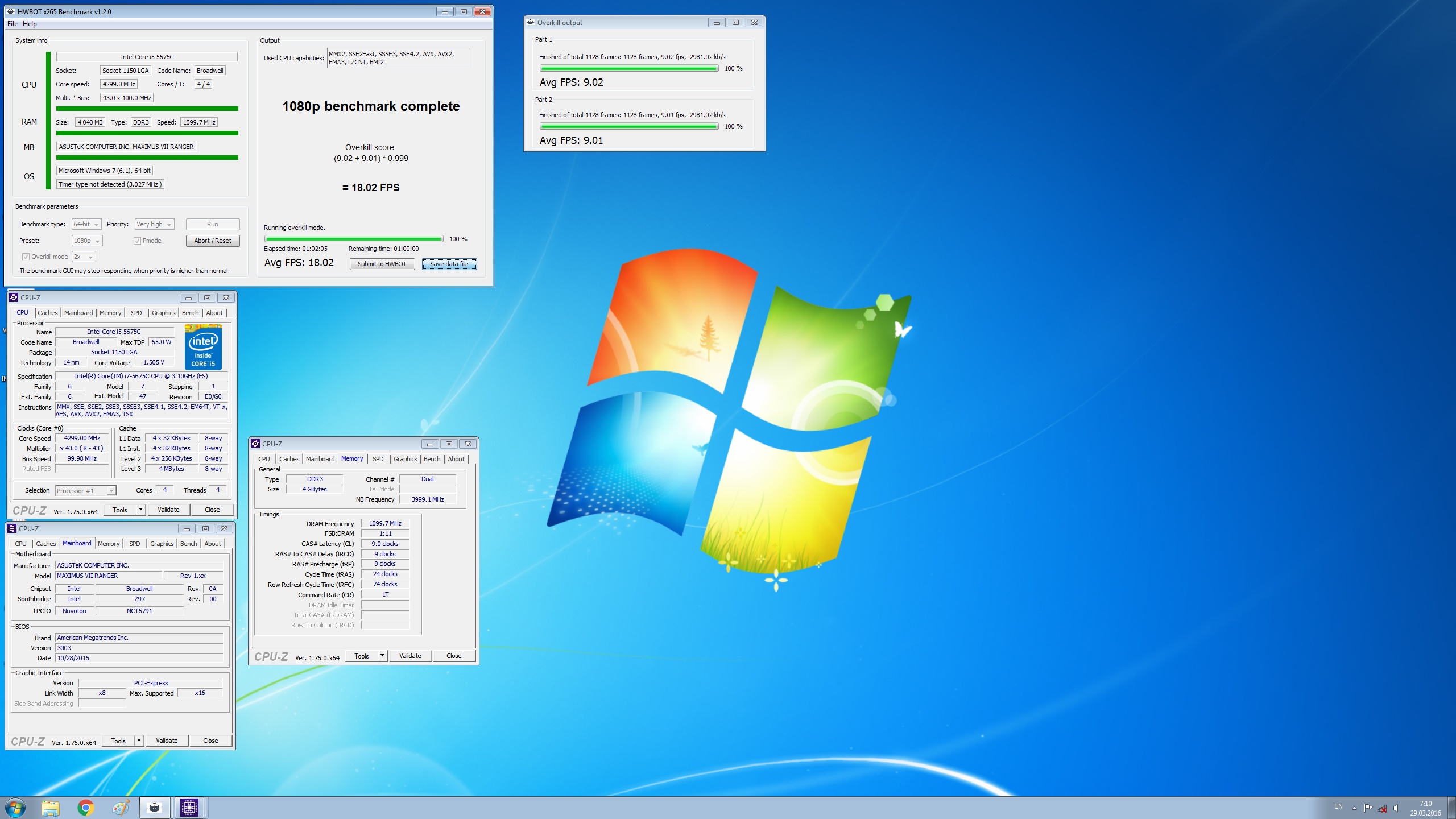Click the title icon of the CPU-Z Mainboard tab window

click(12, 528)
